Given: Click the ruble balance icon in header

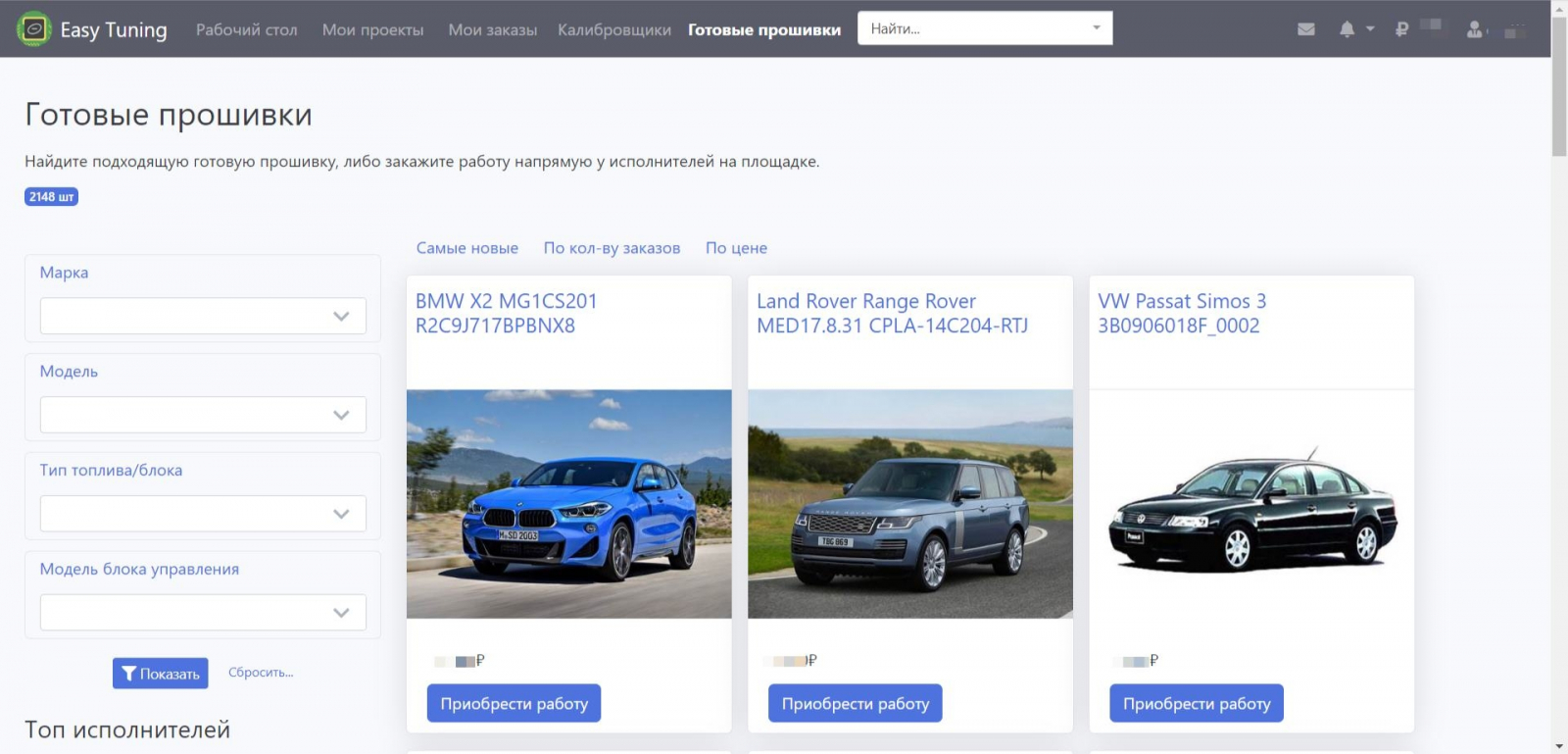Looking at the screenshot, I should click(1401, 29).
